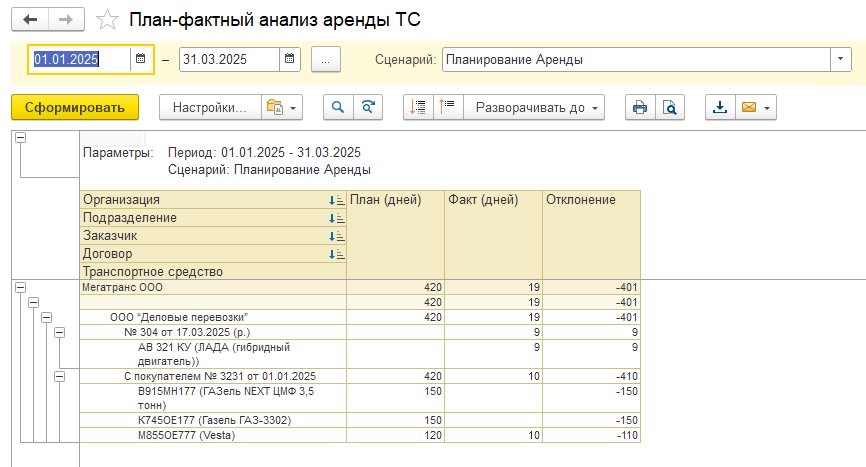Screen dimensions: 866x467
Task: Click the print icon in the toolbar
Action: (x=640, y=107)
